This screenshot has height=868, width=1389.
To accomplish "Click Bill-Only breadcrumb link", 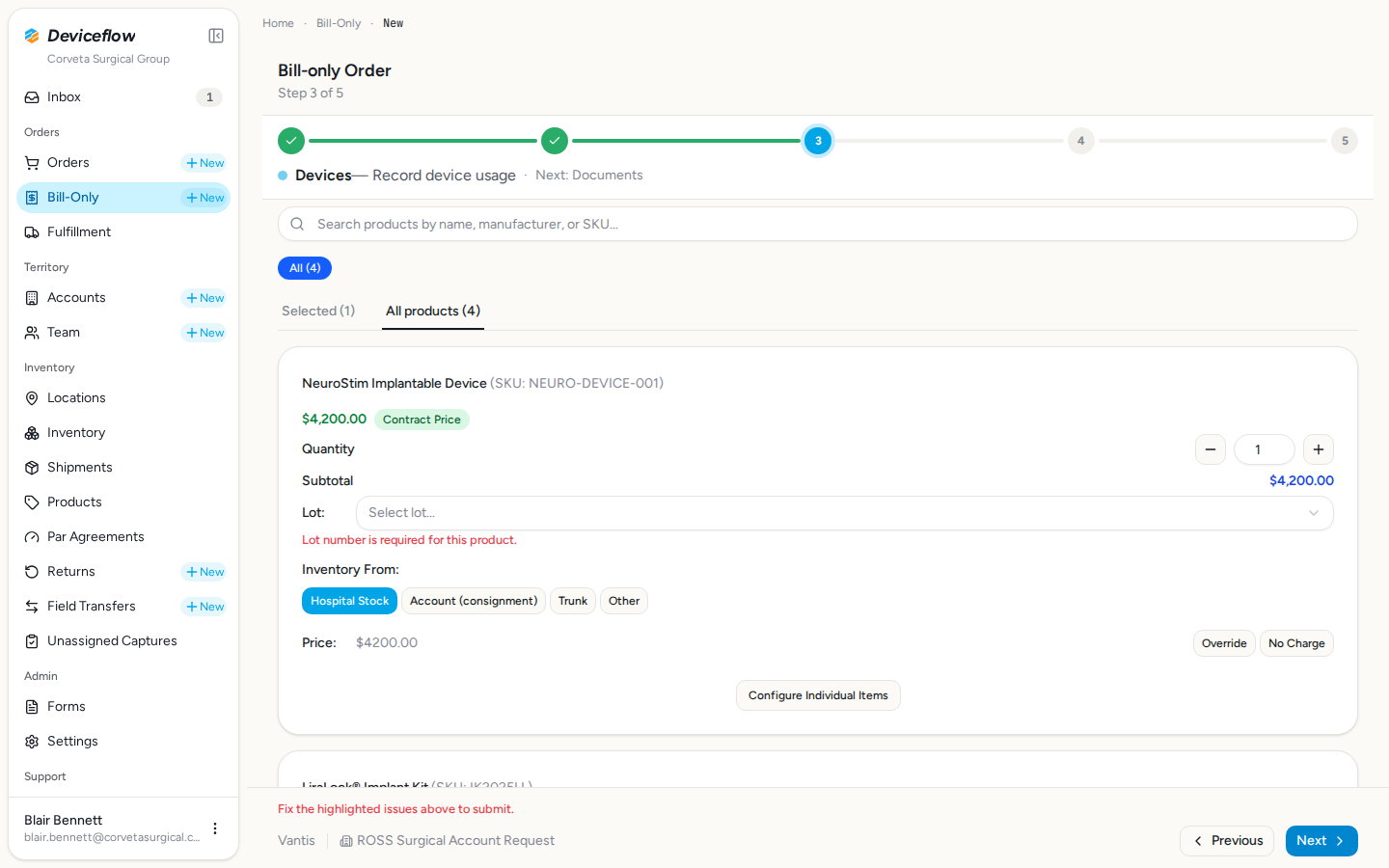I will pyautogui.click(x=339, y=23).
